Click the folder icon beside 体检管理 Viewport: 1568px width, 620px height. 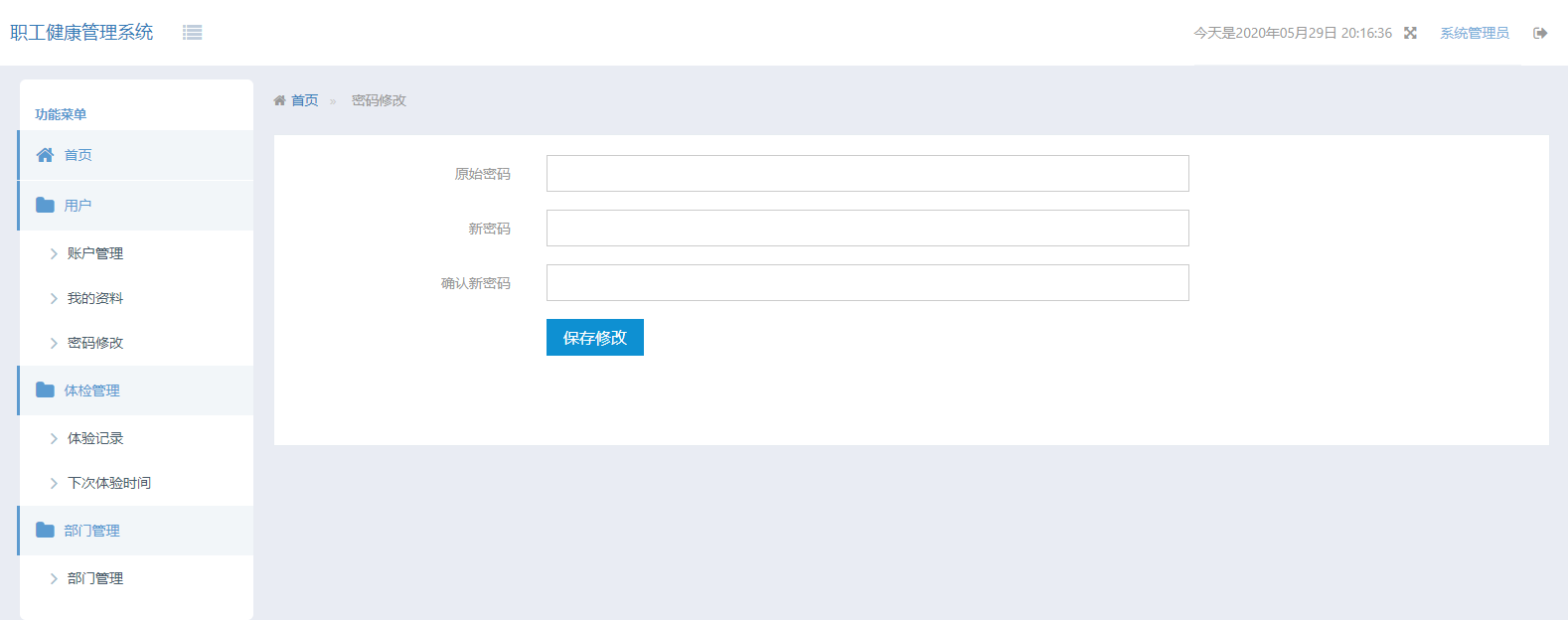45,389
